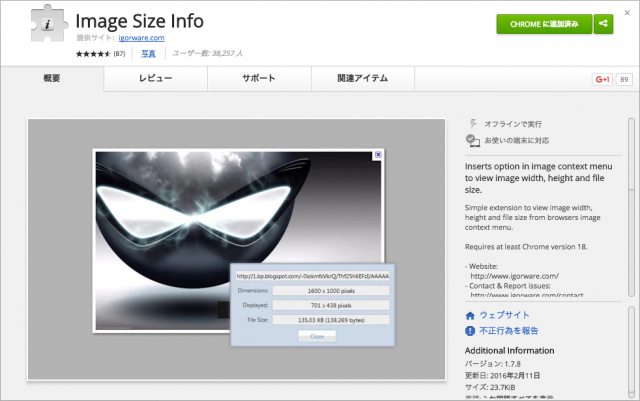Click the offline lightning bolt icon

coord(473,123)
